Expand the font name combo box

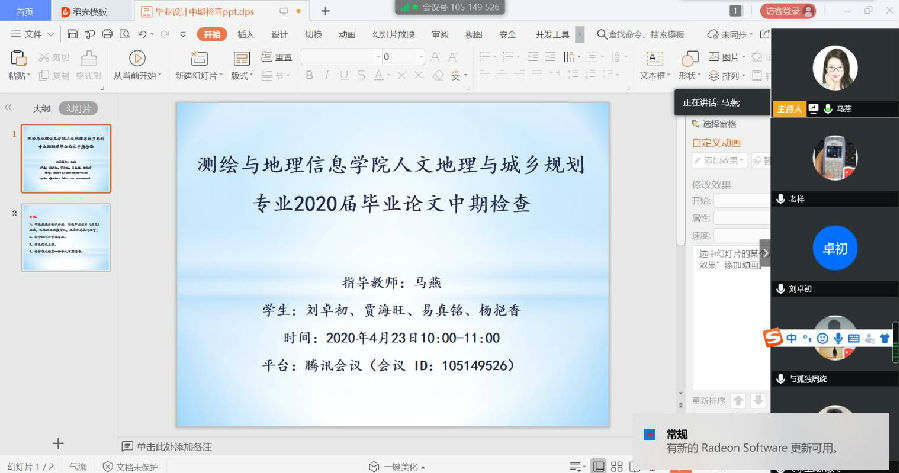point(378,57)
